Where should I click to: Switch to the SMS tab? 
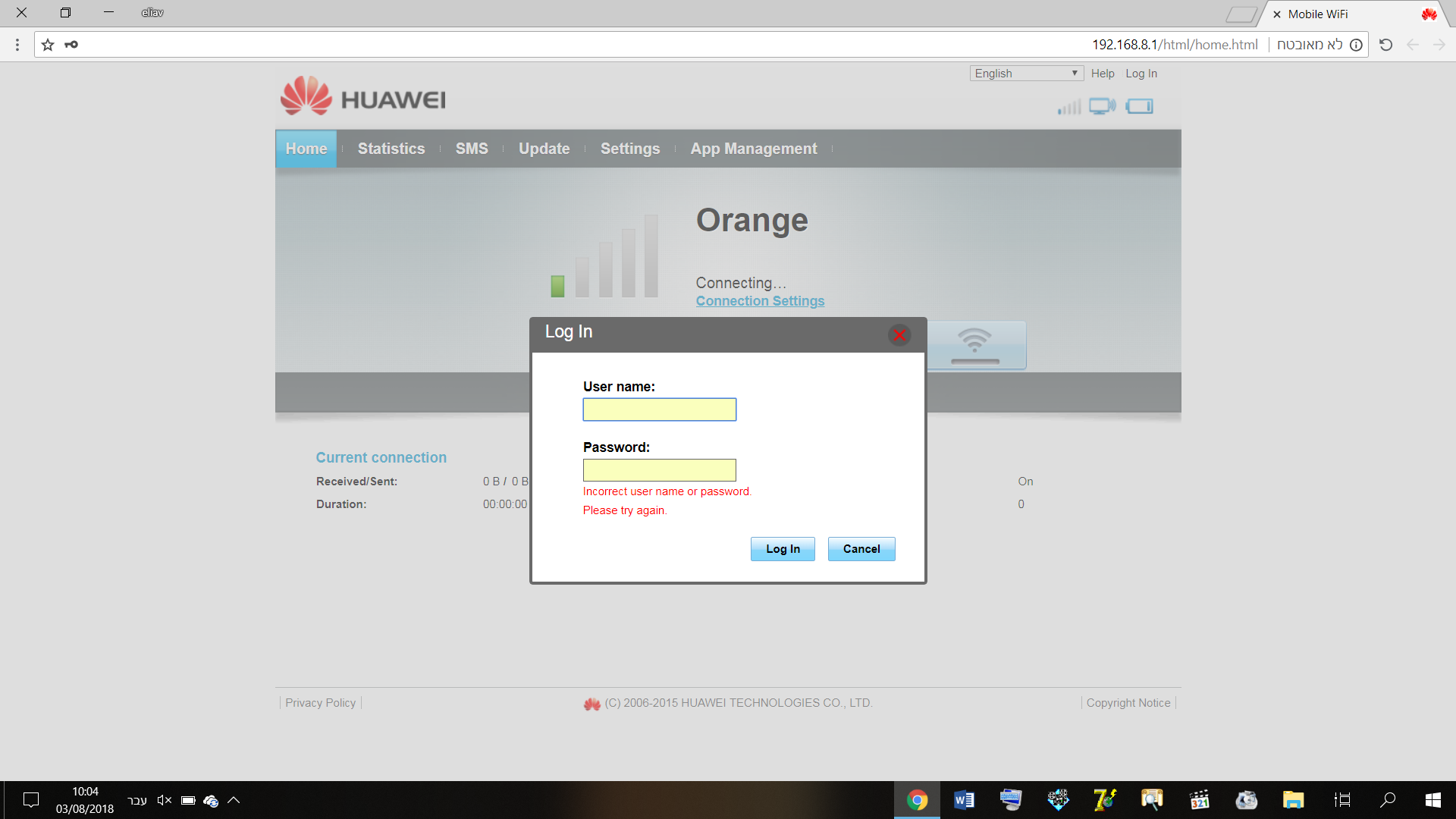pos(472,149)
